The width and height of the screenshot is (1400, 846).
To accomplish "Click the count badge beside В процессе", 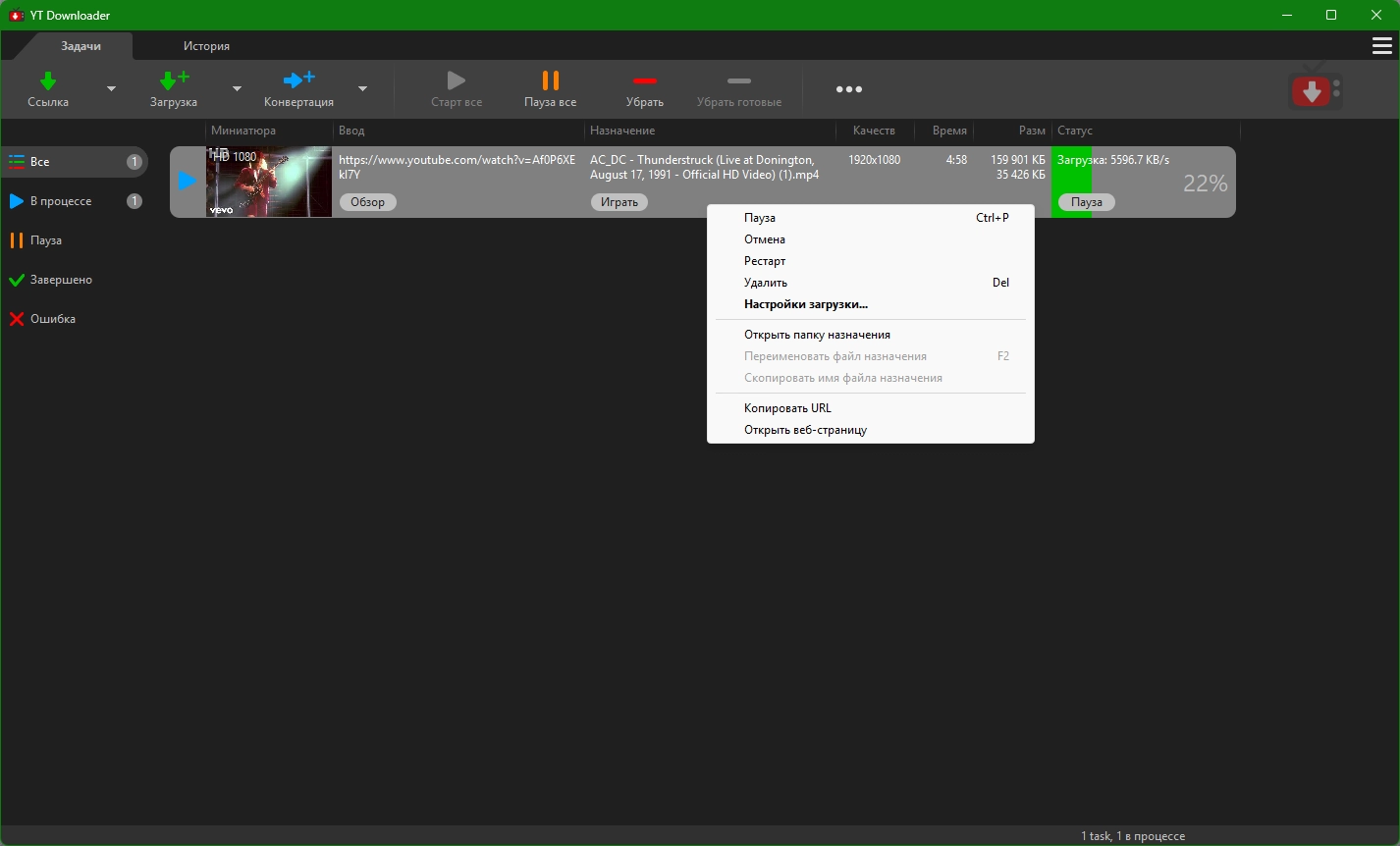I will pos(135,201).
